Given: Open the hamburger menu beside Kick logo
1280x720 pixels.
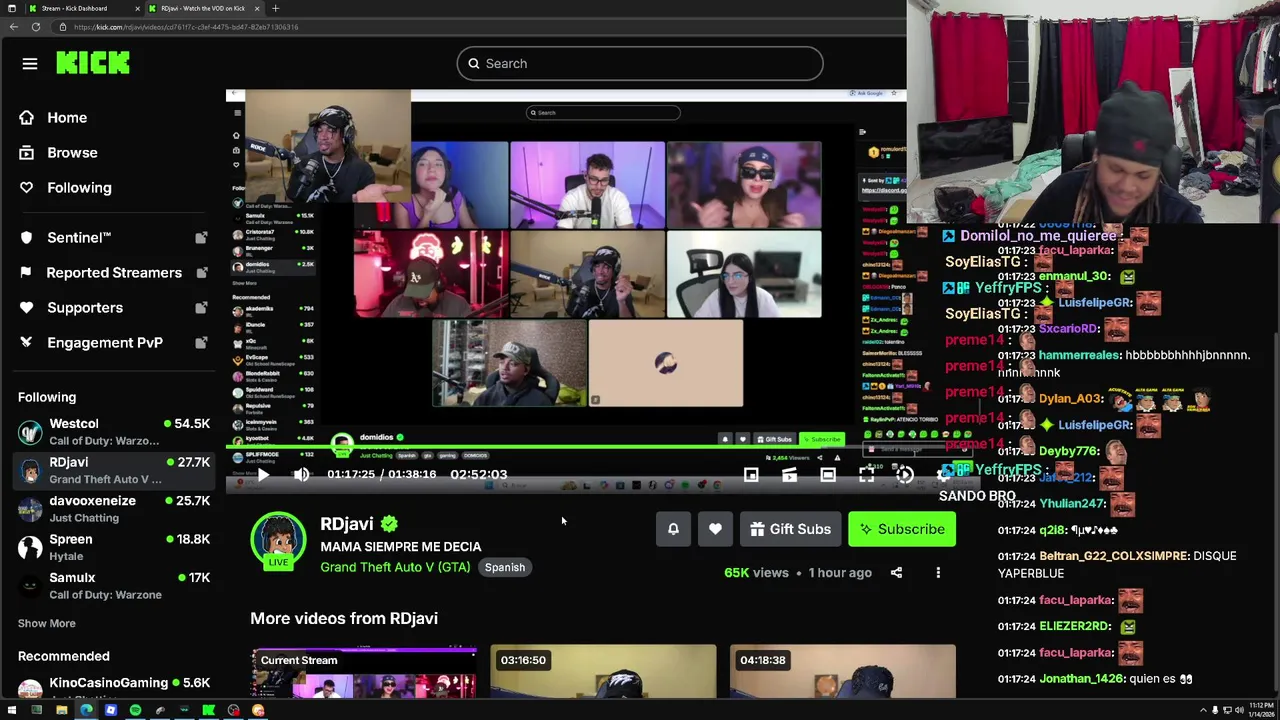Looking at the screenshot, I should [x=30, y=64].
